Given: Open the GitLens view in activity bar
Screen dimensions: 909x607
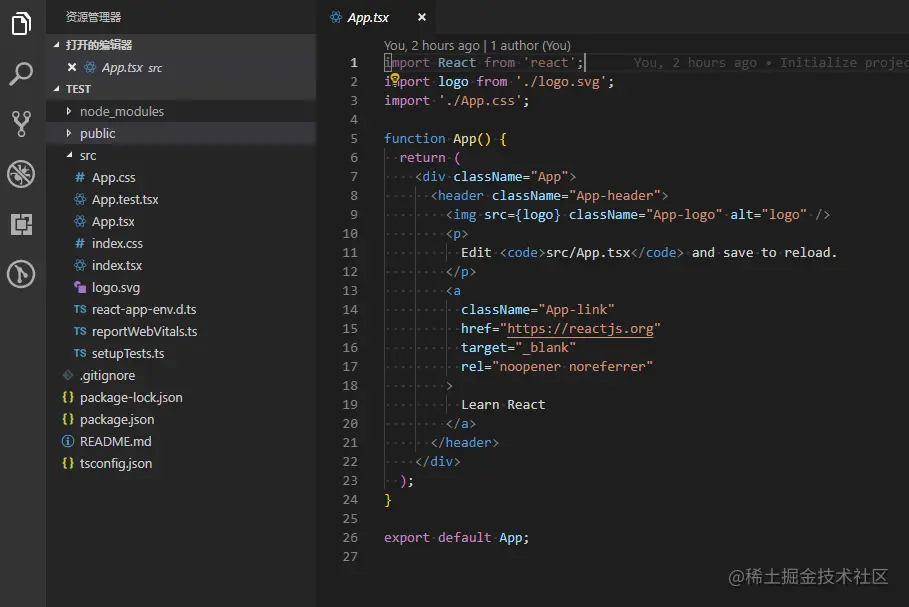Looking at the screenshot, I should coord(21,274).
